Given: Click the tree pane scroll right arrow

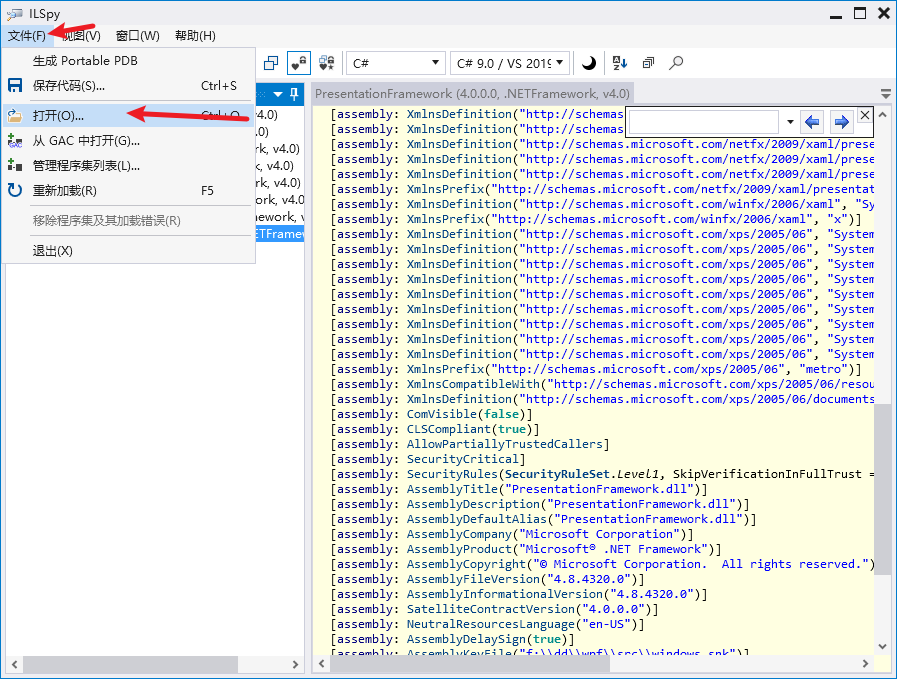Looking at the screenshot, I should (x=295, y=664).
